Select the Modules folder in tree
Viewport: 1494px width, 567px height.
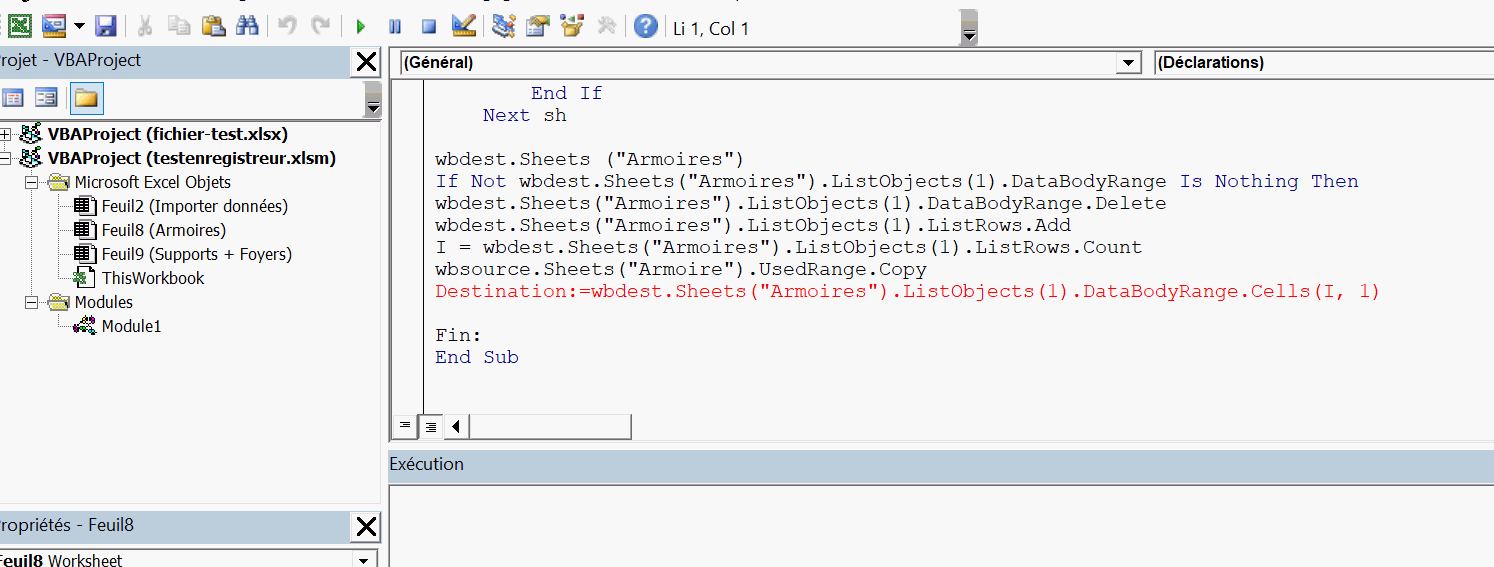pyautogui.click(x=103, y=302)
